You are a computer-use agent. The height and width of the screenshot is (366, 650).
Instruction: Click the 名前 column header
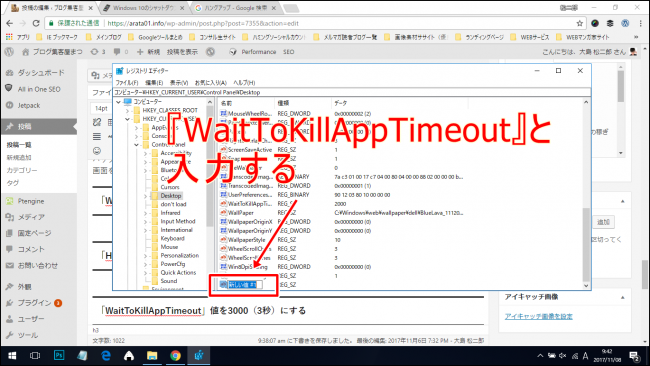(x=246, y=103)
